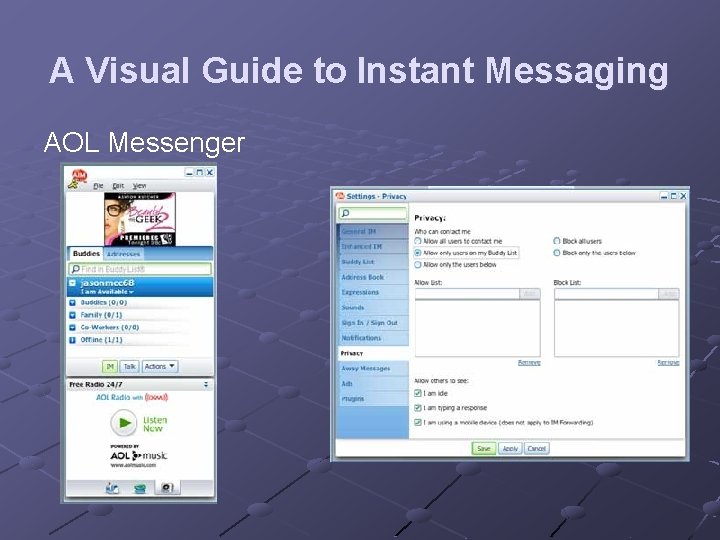Click the 'Listen Now' link

click(155, 424)
